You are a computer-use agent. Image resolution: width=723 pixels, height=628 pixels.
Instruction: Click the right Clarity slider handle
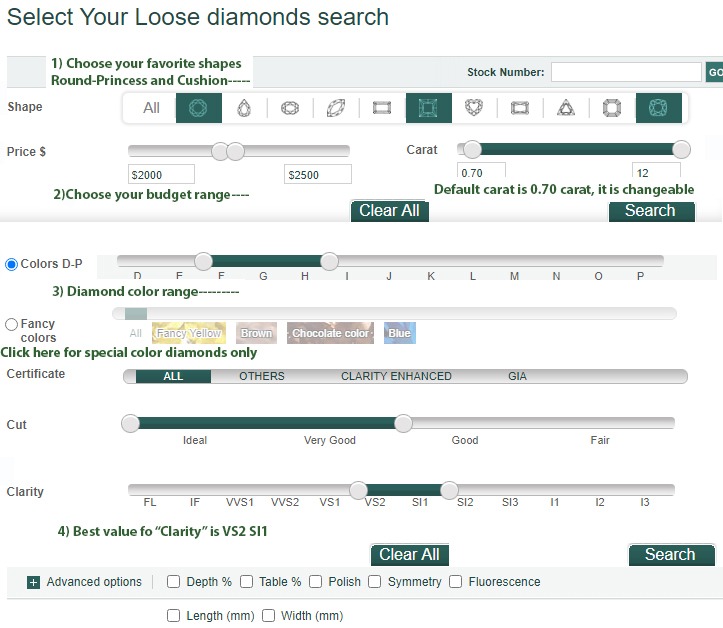(449, 490)
